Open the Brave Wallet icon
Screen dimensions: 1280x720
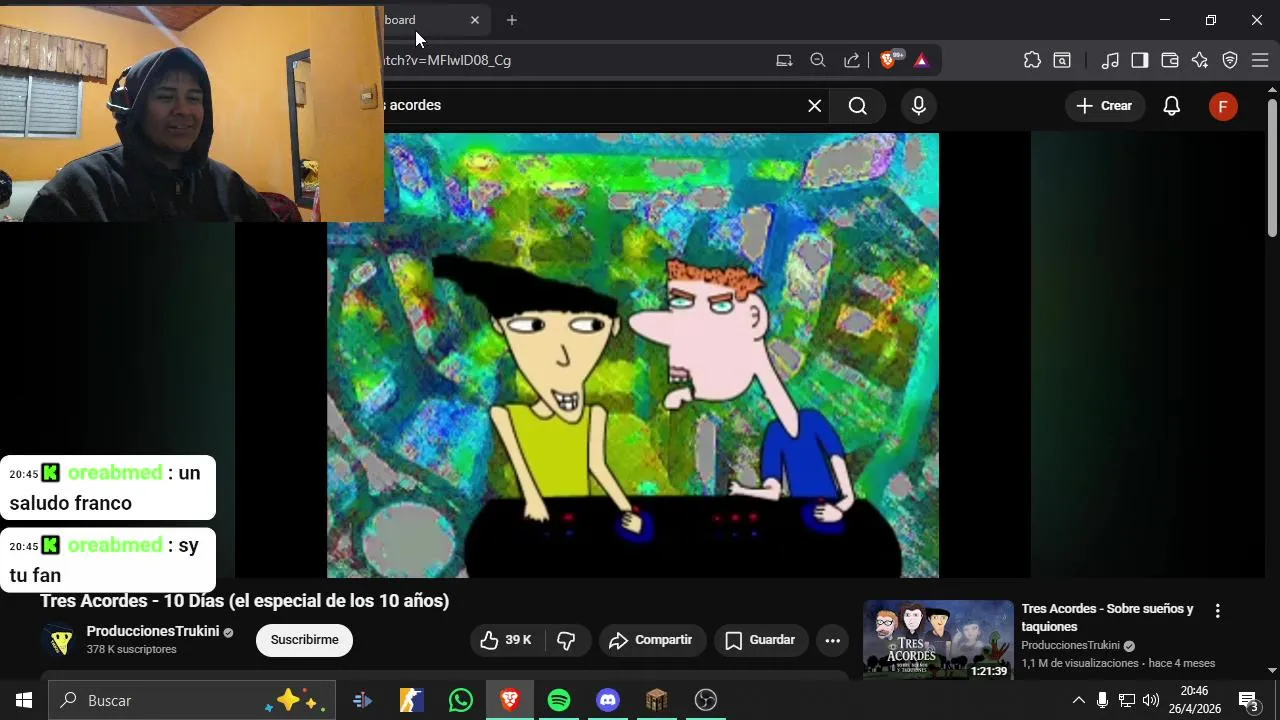1170,60
